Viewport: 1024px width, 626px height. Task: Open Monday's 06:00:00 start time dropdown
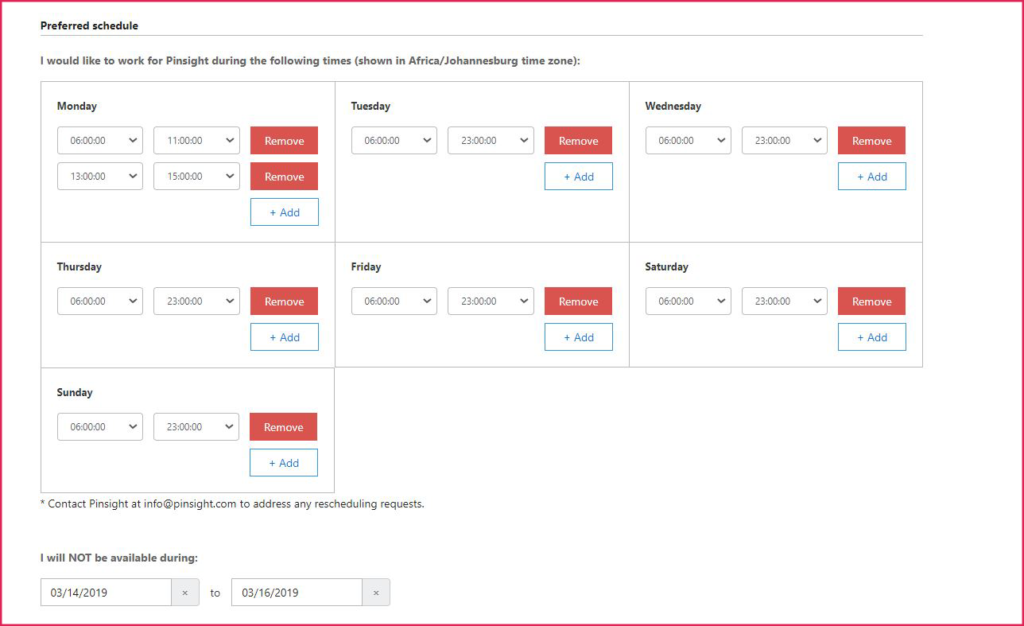click(x=100, y=141)
